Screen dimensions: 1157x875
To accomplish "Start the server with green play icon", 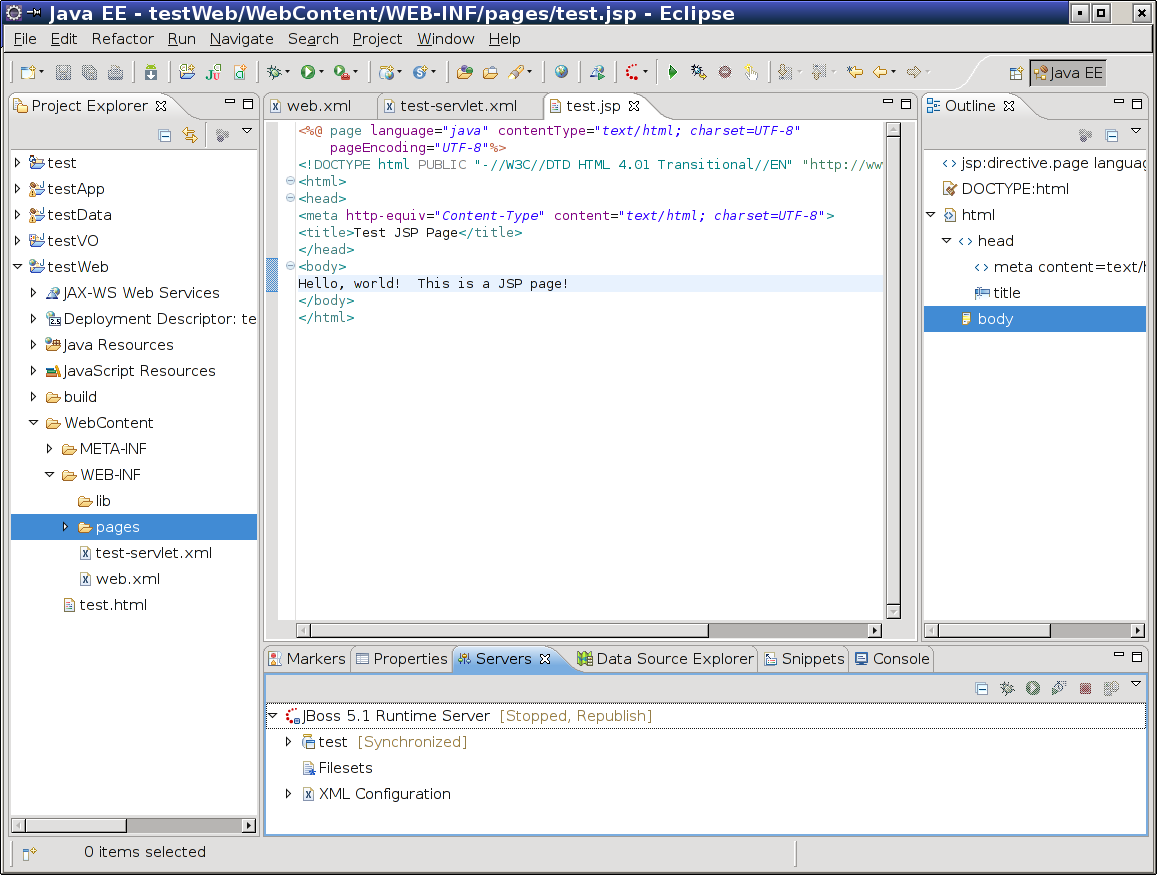I will (1033, 688).
